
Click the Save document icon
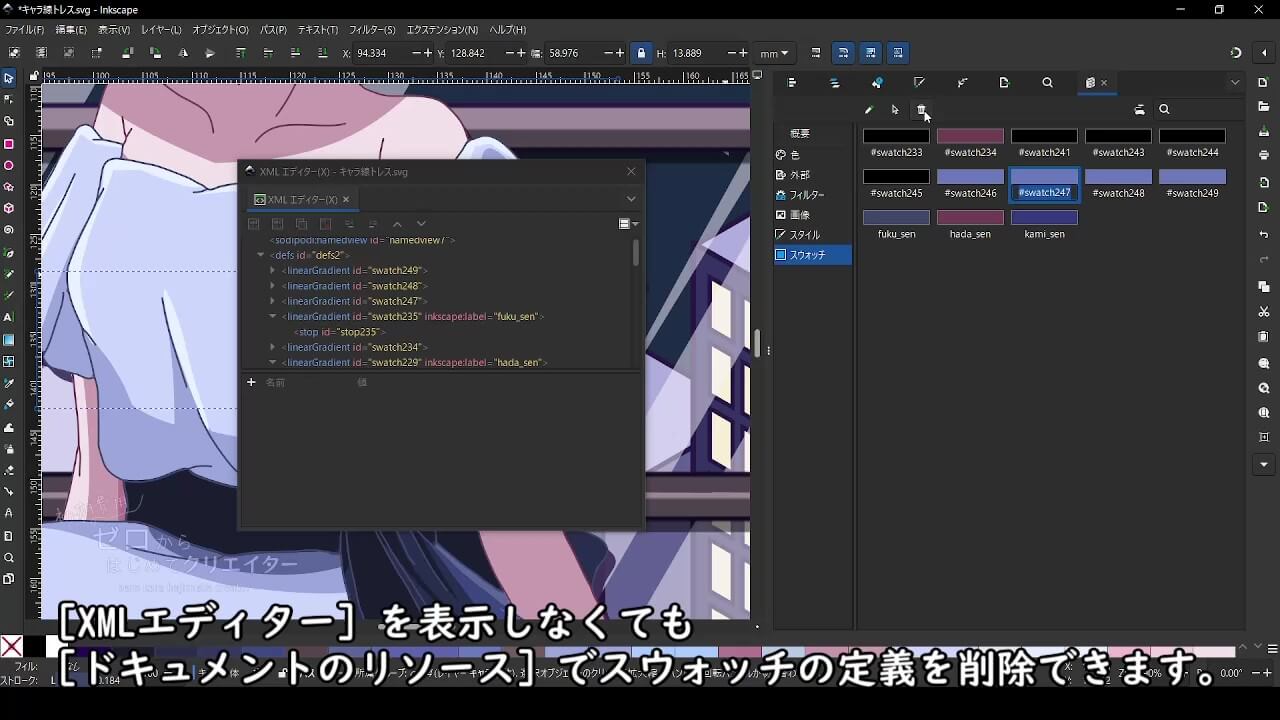pos(1264,131)
